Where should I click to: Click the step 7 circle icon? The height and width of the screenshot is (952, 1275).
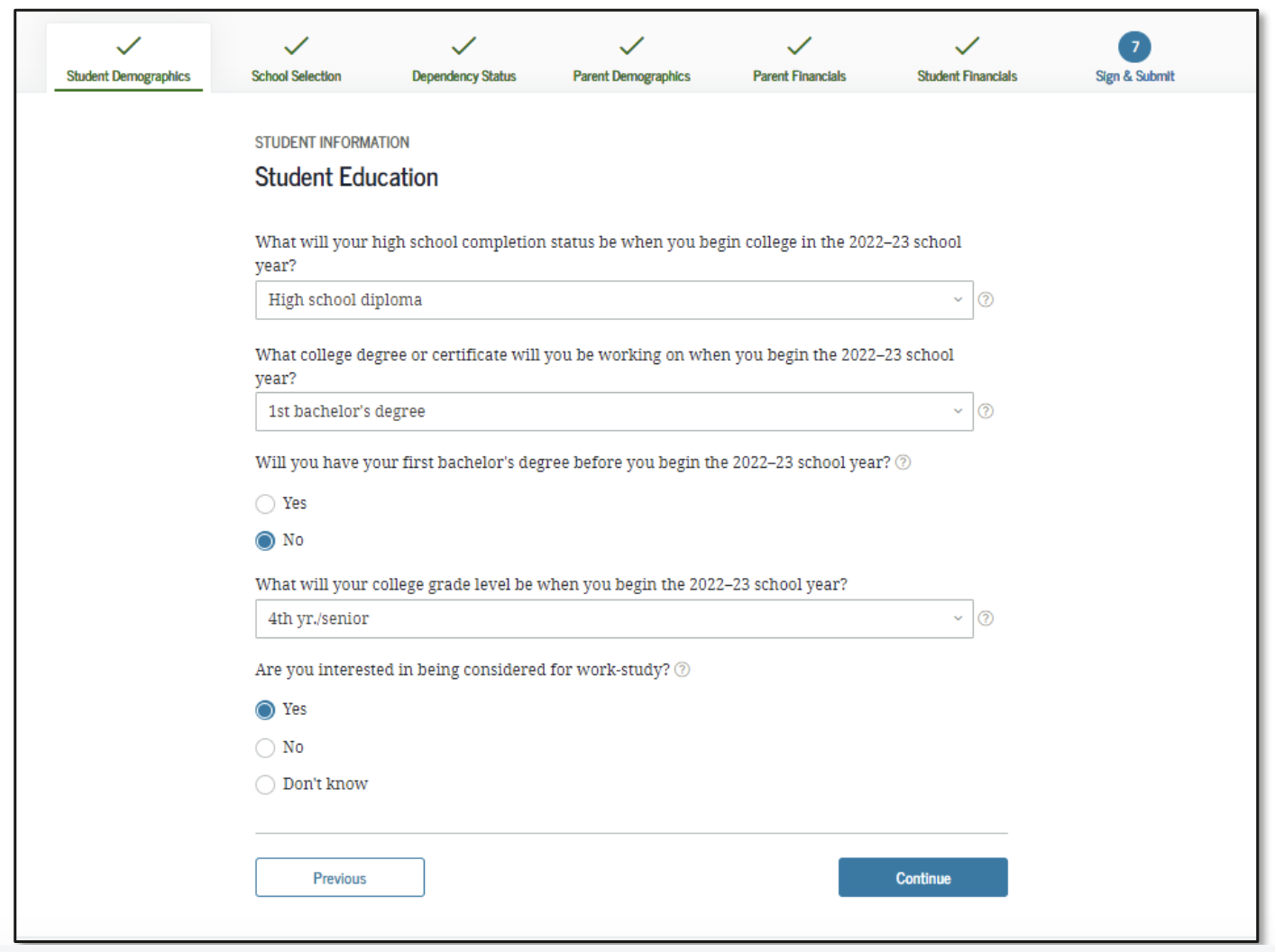tap(1134, 47)
